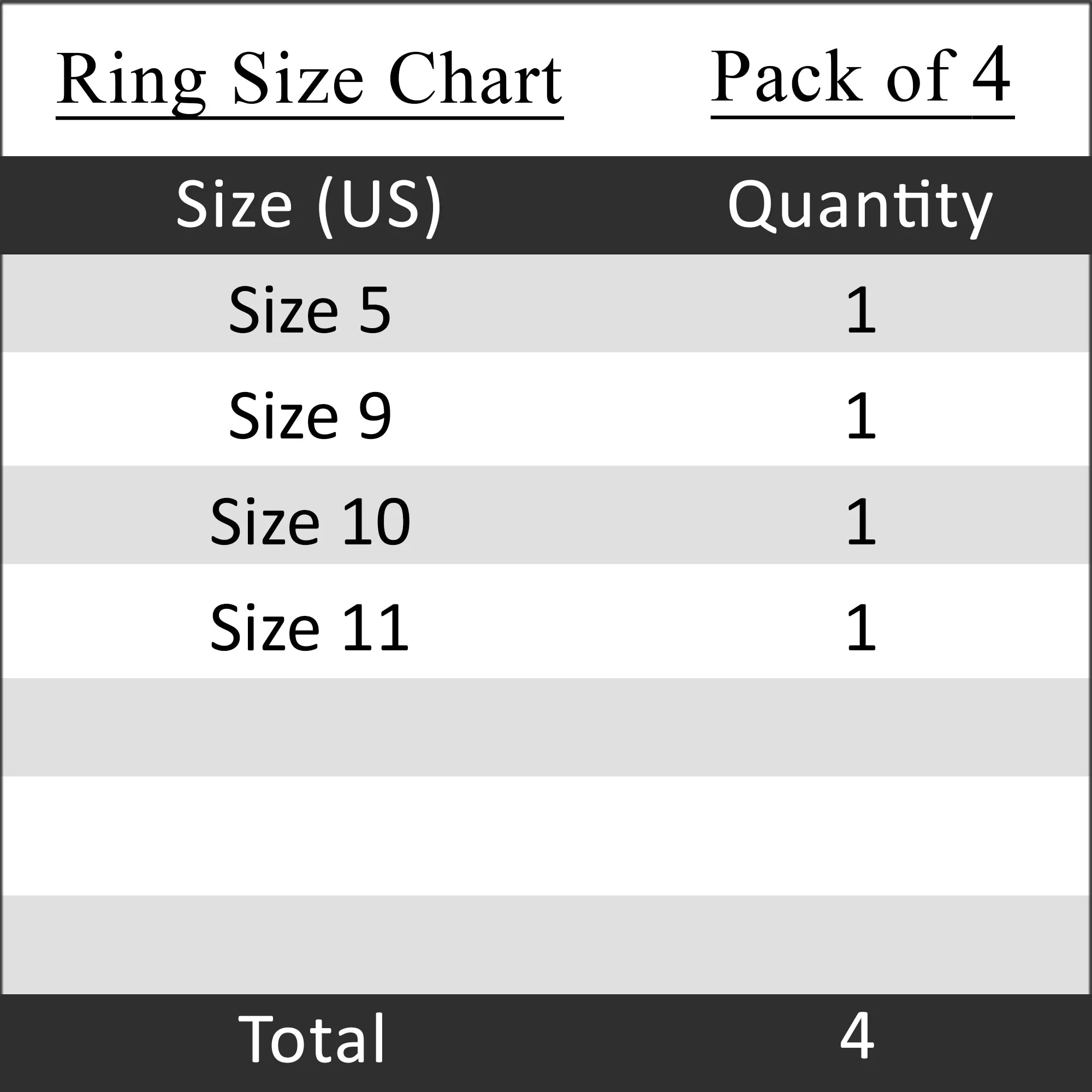The image size is (1092, 1092).
Task: Click the quantity 1 in the Size 11 row
Action: click(860, 627)
